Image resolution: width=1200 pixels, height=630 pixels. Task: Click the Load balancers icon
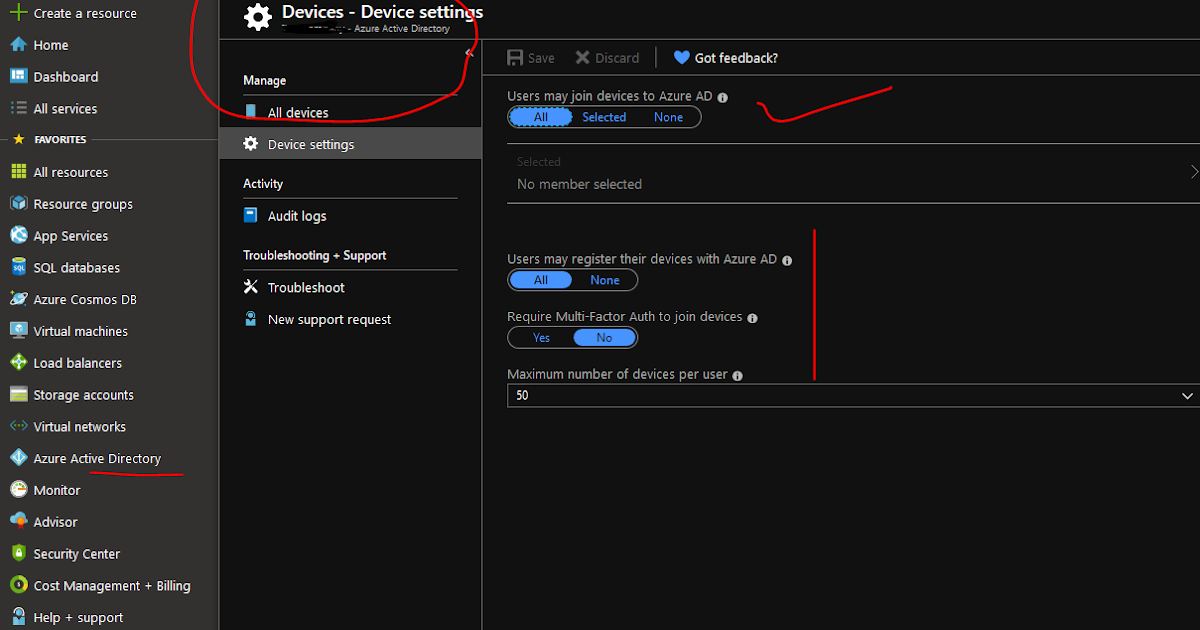[18, 363]
